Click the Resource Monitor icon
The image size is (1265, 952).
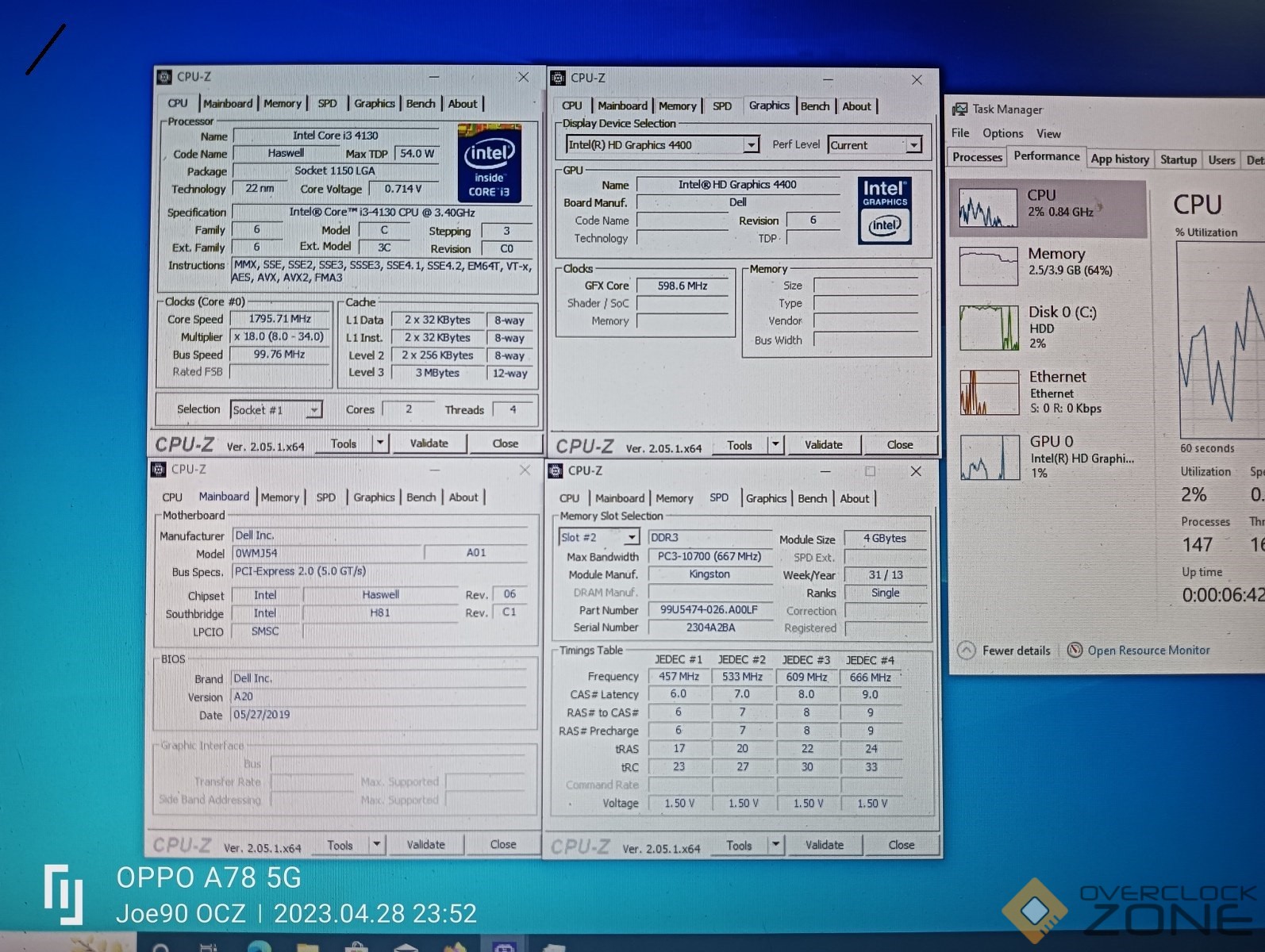click(x=1075, y=651)
